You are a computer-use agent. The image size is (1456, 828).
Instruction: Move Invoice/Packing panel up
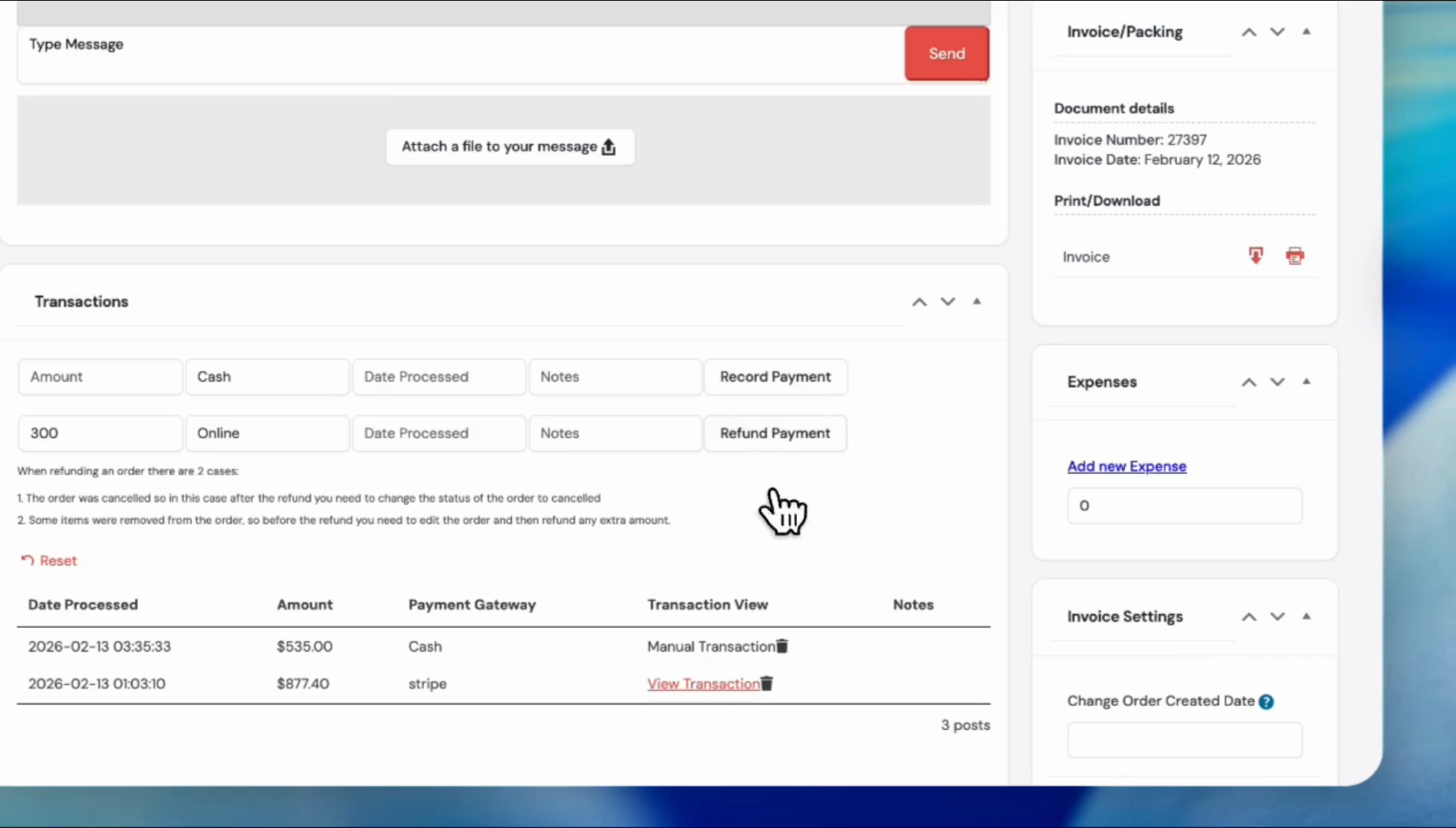[1248, 32]
